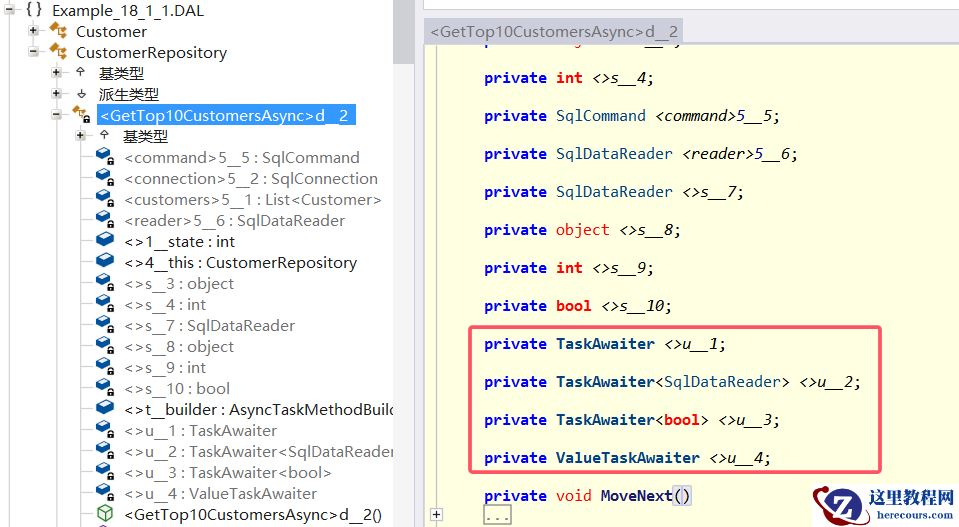
Task: Click the namespace braces icon of Example_18_1_1.DAL
Action: (x=34, y=10)
